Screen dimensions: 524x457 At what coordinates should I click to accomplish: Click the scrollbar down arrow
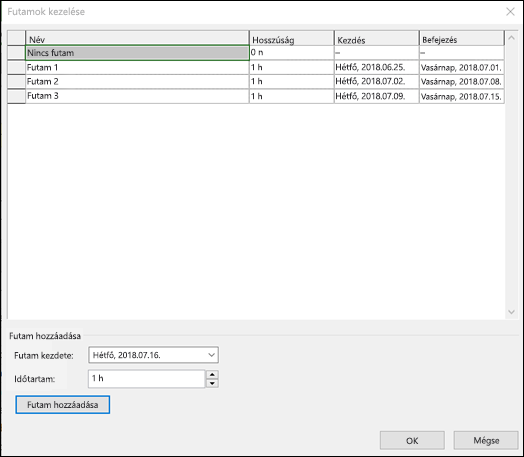pyautogui.click(x=511, y=312)
